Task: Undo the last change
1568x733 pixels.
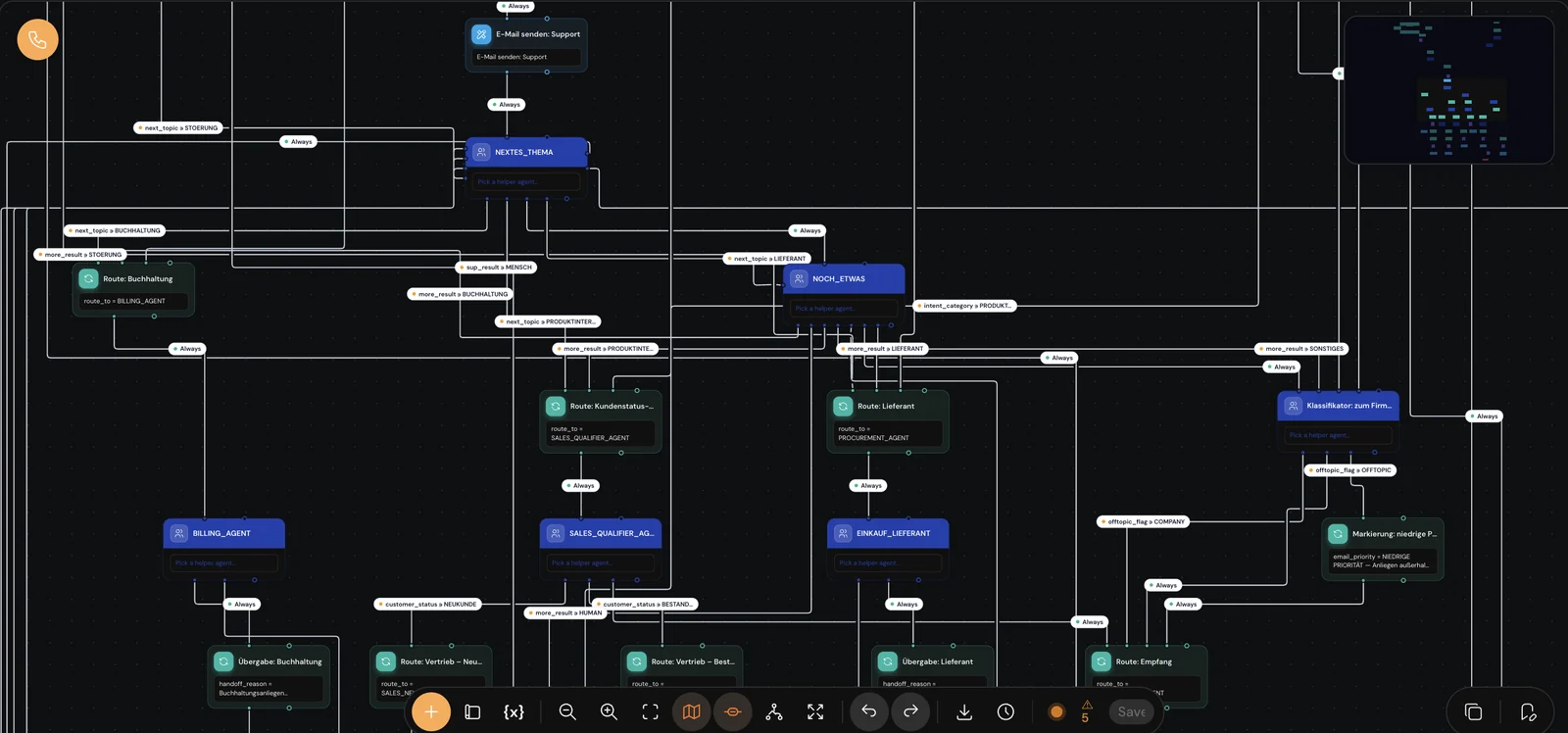Action: [x=869, y=712]
